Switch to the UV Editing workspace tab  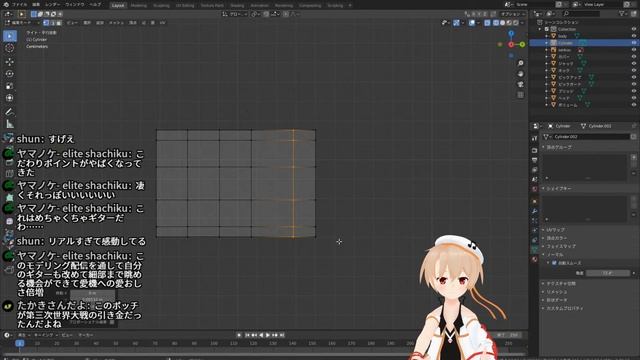coord(185,5)
